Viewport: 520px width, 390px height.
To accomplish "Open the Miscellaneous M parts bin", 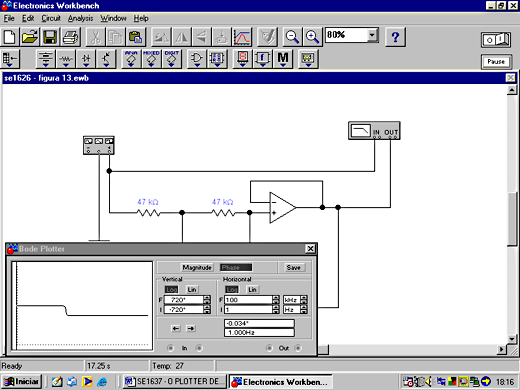I will 283,59.
